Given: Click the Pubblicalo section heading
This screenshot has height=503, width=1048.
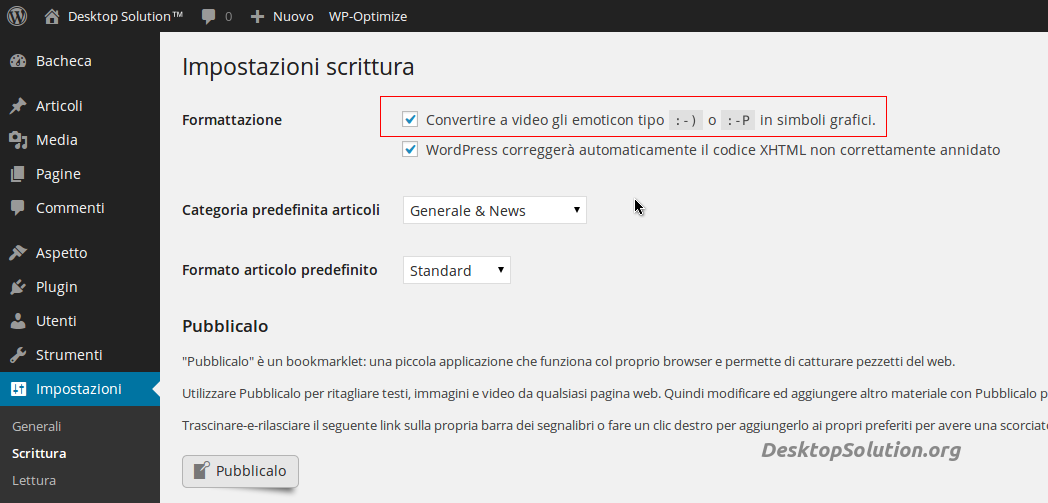Looking at the screenshot, I should pyautogui.click(x=225, y=327).
